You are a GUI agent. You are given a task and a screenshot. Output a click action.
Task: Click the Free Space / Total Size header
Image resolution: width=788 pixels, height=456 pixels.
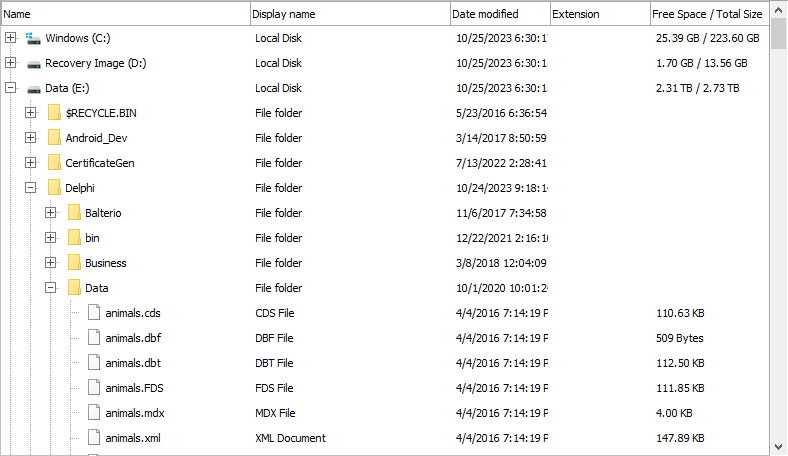coord(709,14)
